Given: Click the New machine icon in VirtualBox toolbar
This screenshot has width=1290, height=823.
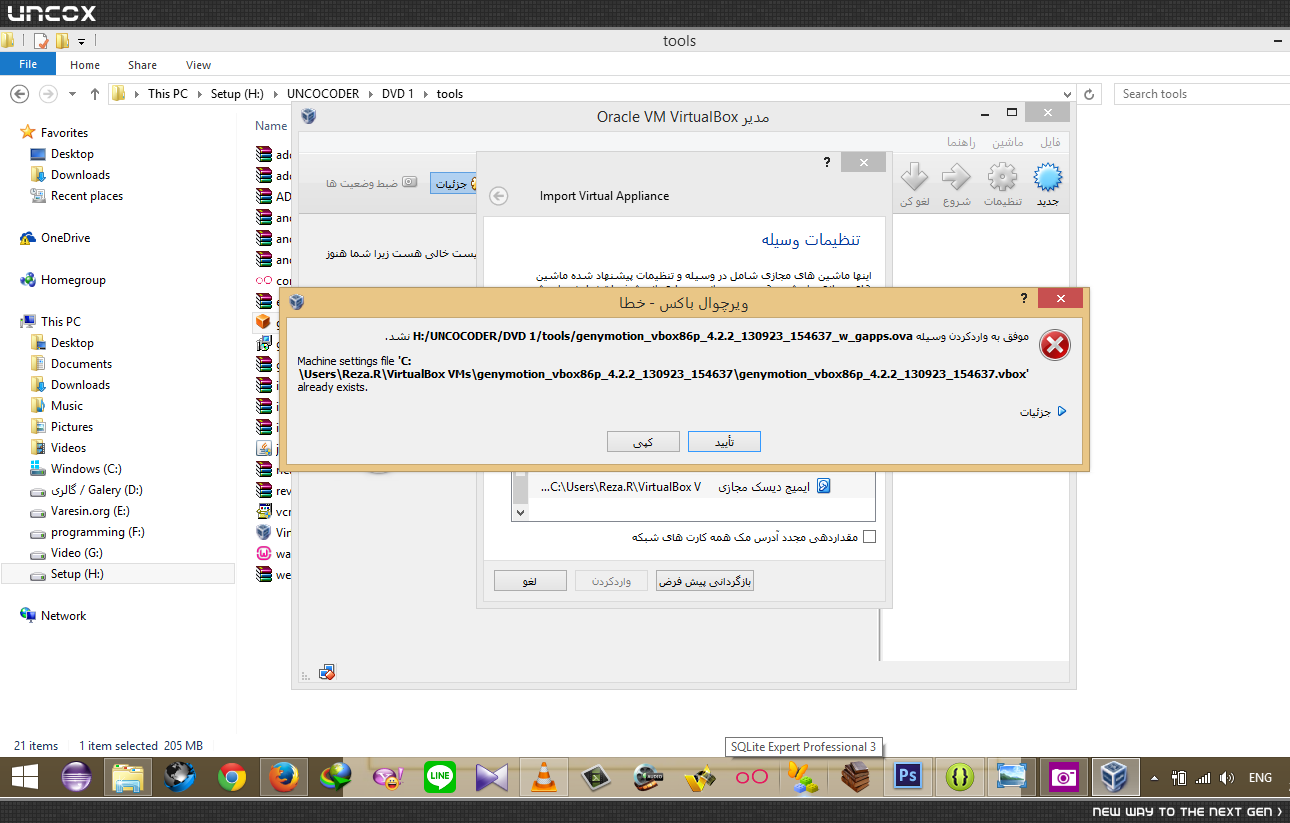Looking at the screenshot, I should coord(1047,178).
